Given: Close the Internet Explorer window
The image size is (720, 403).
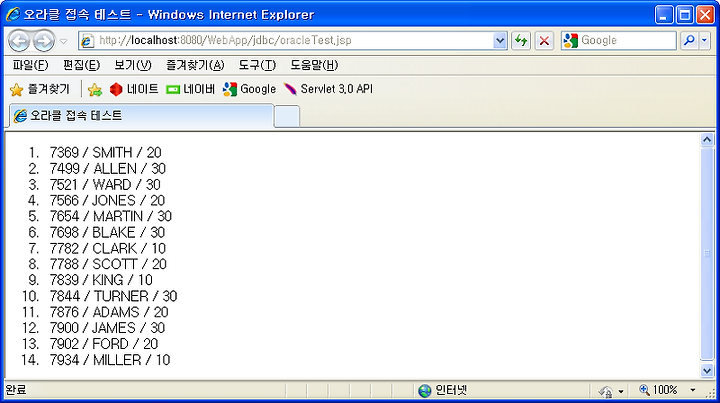Looking at the screenshot, I should 705,15.
